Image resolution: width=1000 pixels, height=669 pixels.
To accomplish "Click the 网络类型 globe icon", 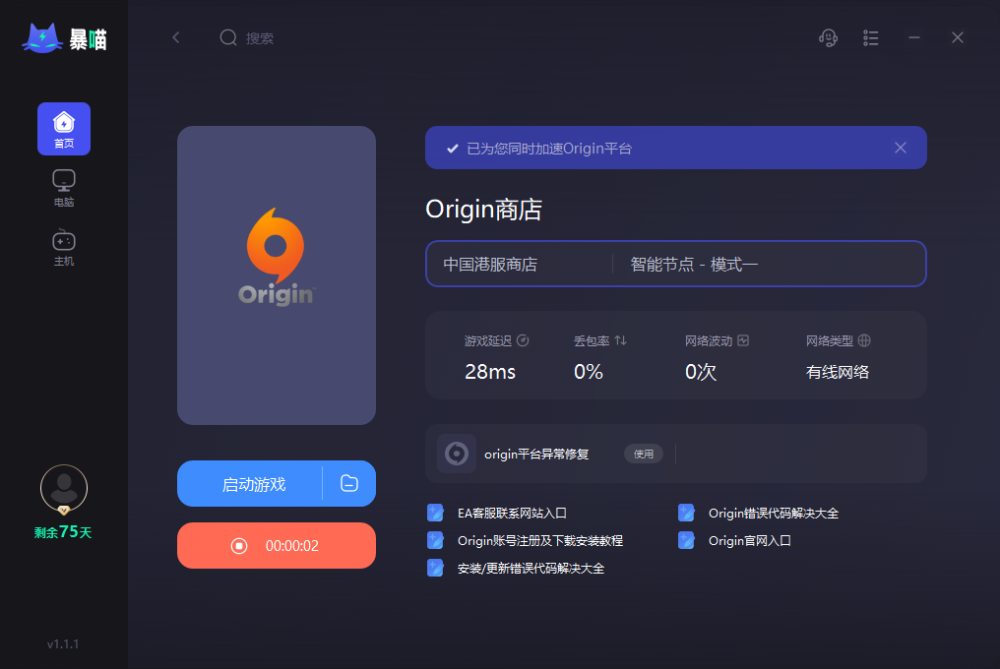I will [864, 341].
